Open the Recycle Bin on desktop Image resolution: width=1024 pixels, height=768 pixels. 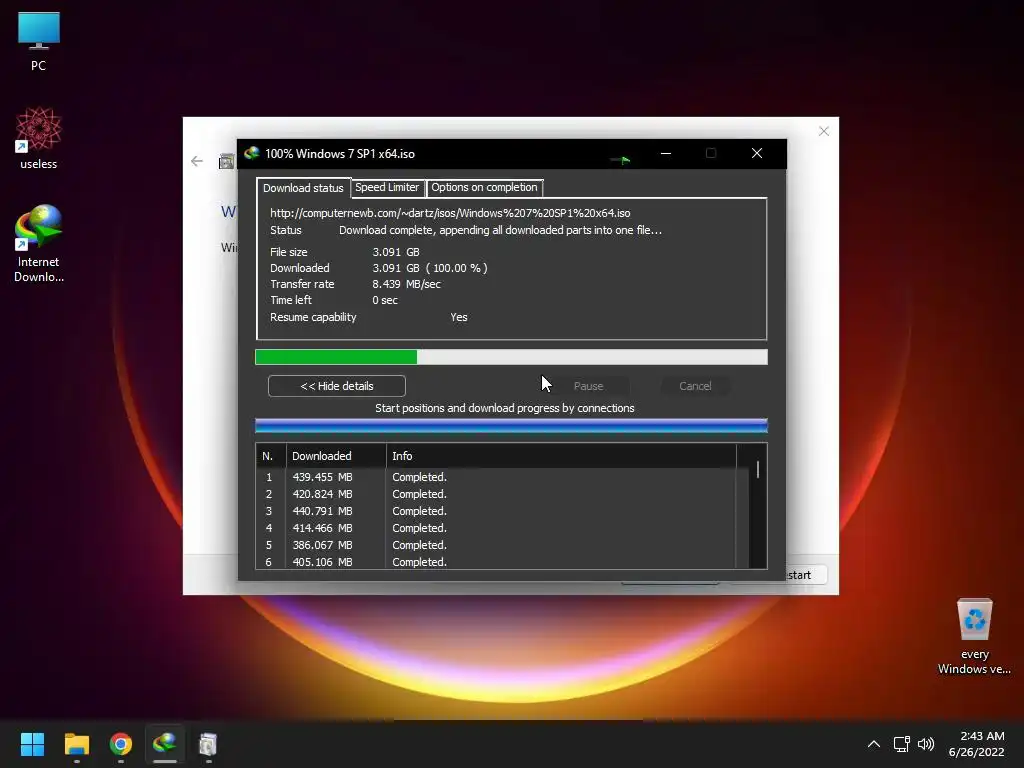(974, 636)
